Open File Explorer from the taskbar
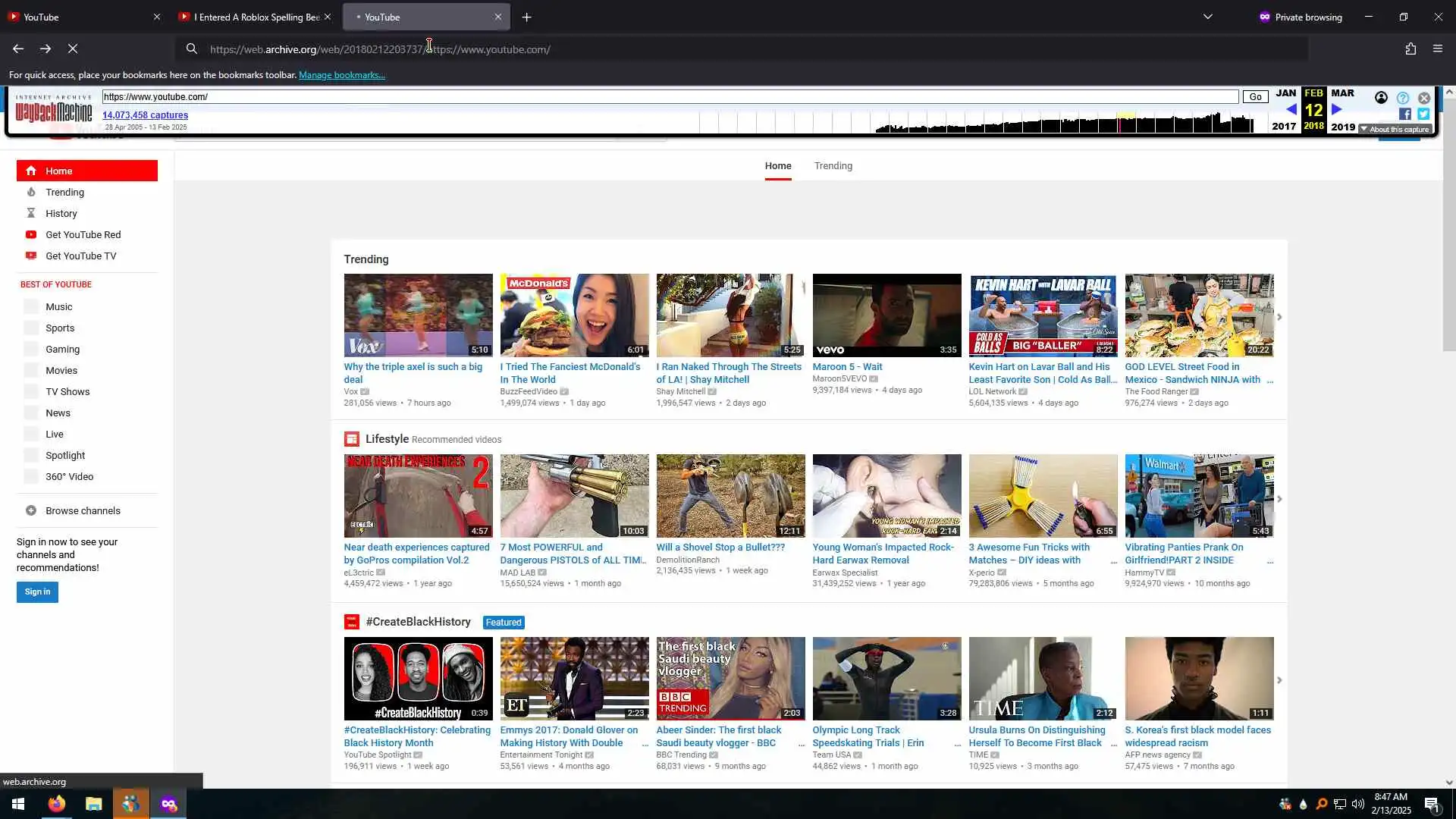The width and height of the screenshot is (1456, 819). click(93, 804)
